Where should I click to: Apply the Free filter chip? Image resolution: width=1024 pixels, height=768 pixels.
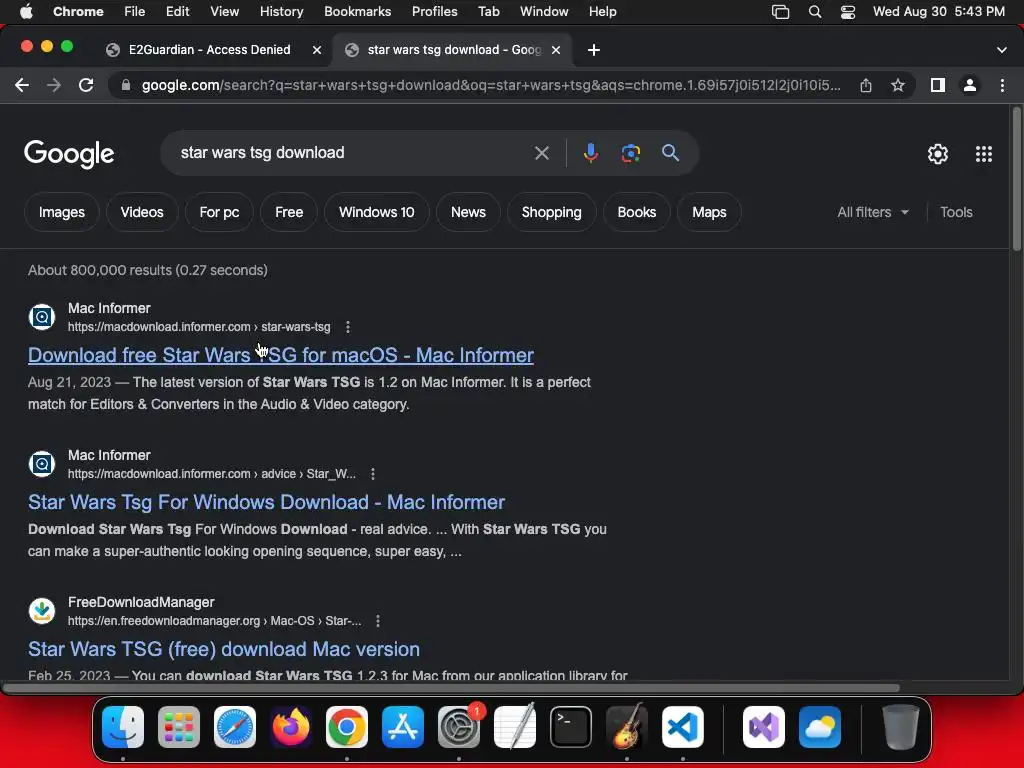(x=289, y=212)
